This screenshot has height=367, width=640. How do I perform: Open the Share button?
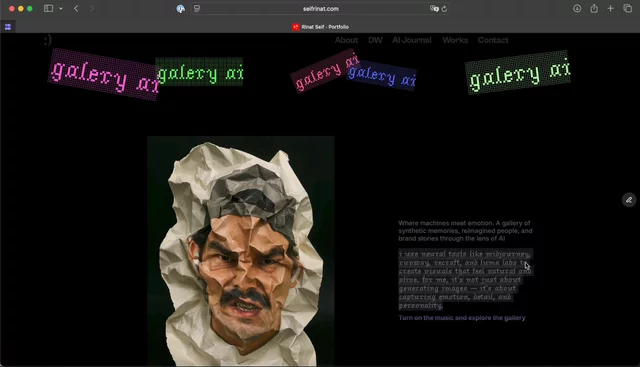click(x=594, y=8)
